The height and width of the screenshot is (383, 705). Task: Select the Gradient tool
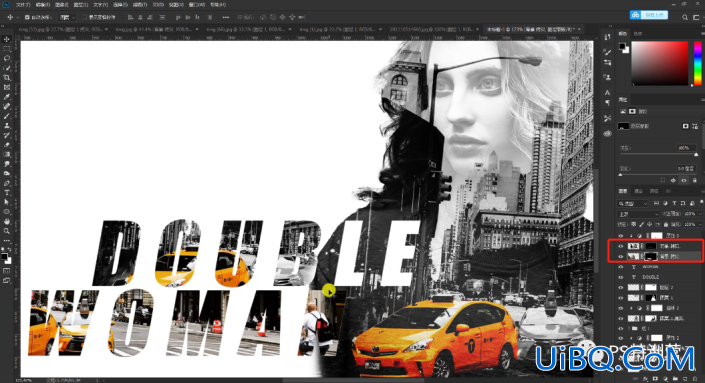pyautogui.click(x=7, y=154)
